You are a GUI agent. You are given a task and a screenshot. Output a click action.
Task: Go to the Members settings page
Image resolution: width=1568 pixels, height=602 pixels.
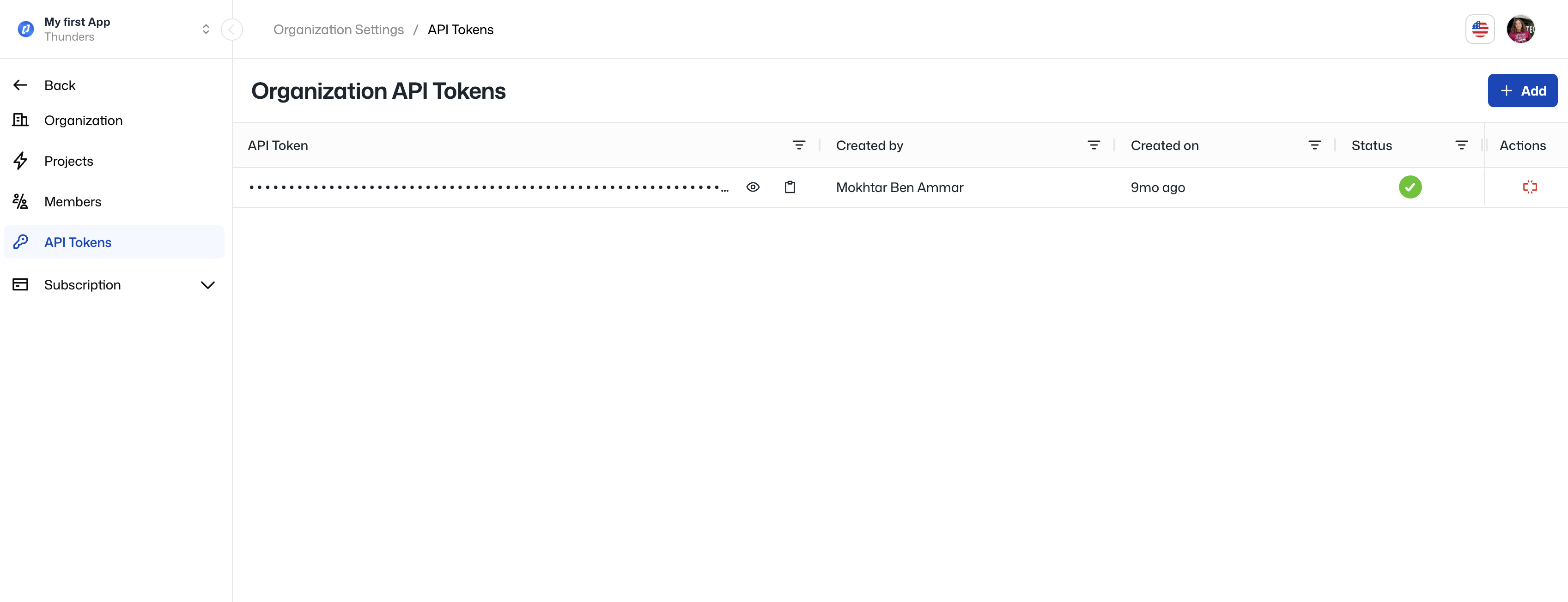pos(73,202)
